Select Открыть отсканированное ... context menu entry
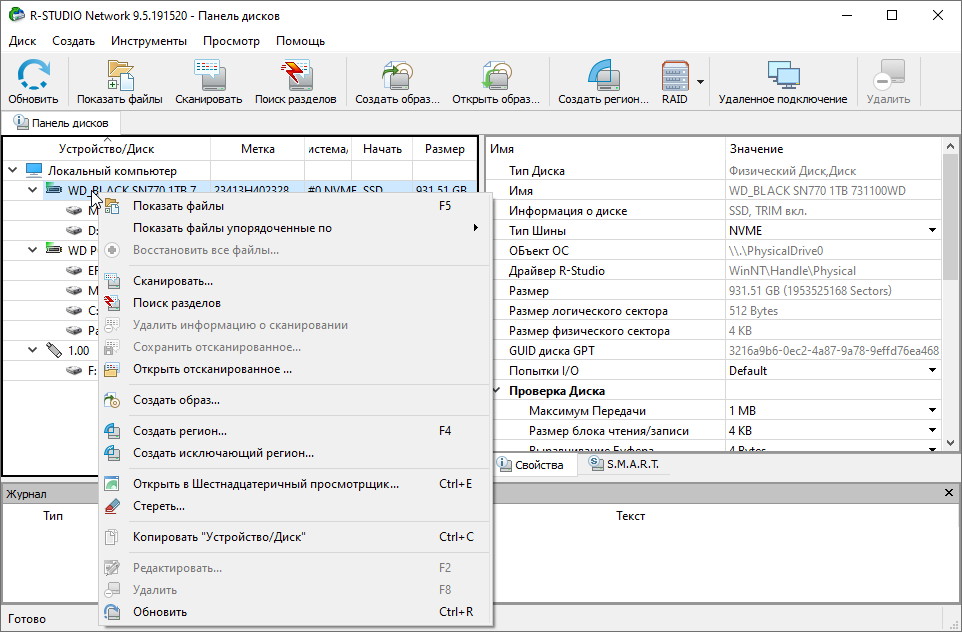This screenshot has width=962, height=632. tap(295, 369)
